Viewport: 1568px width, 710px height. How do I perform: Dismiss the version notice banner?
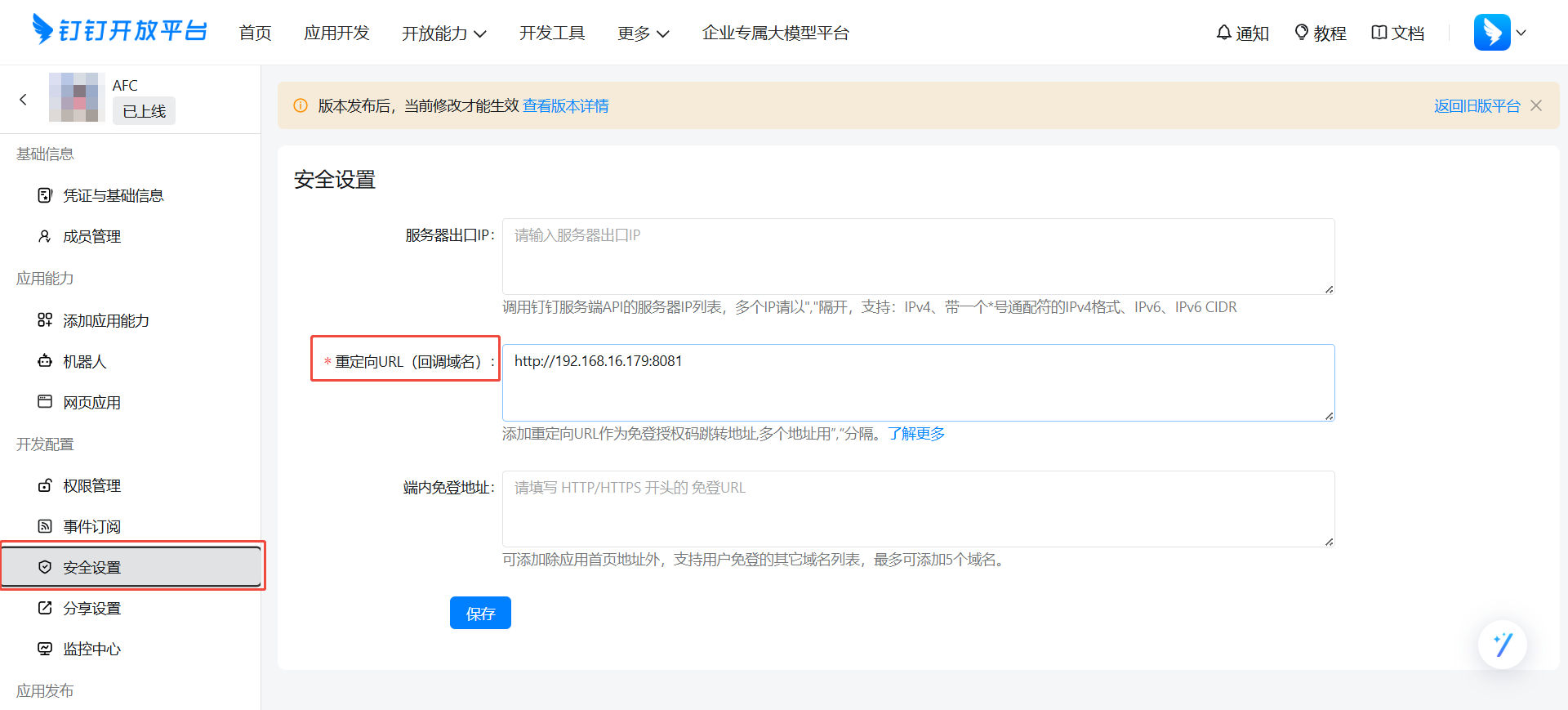coord(1536,106)
